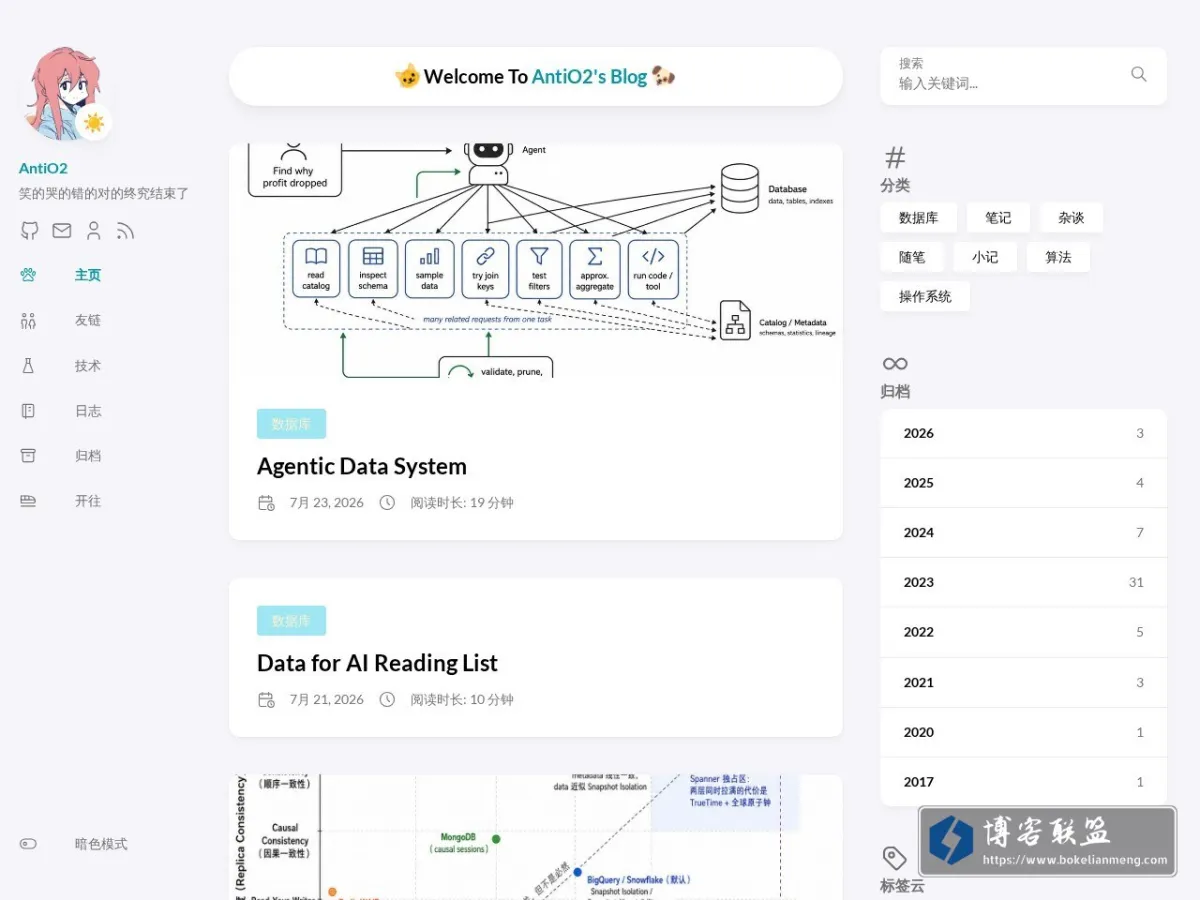Open 开往 in the sidebar menu
Viewport: 1200px width, 900px height.
pos(88,501)
